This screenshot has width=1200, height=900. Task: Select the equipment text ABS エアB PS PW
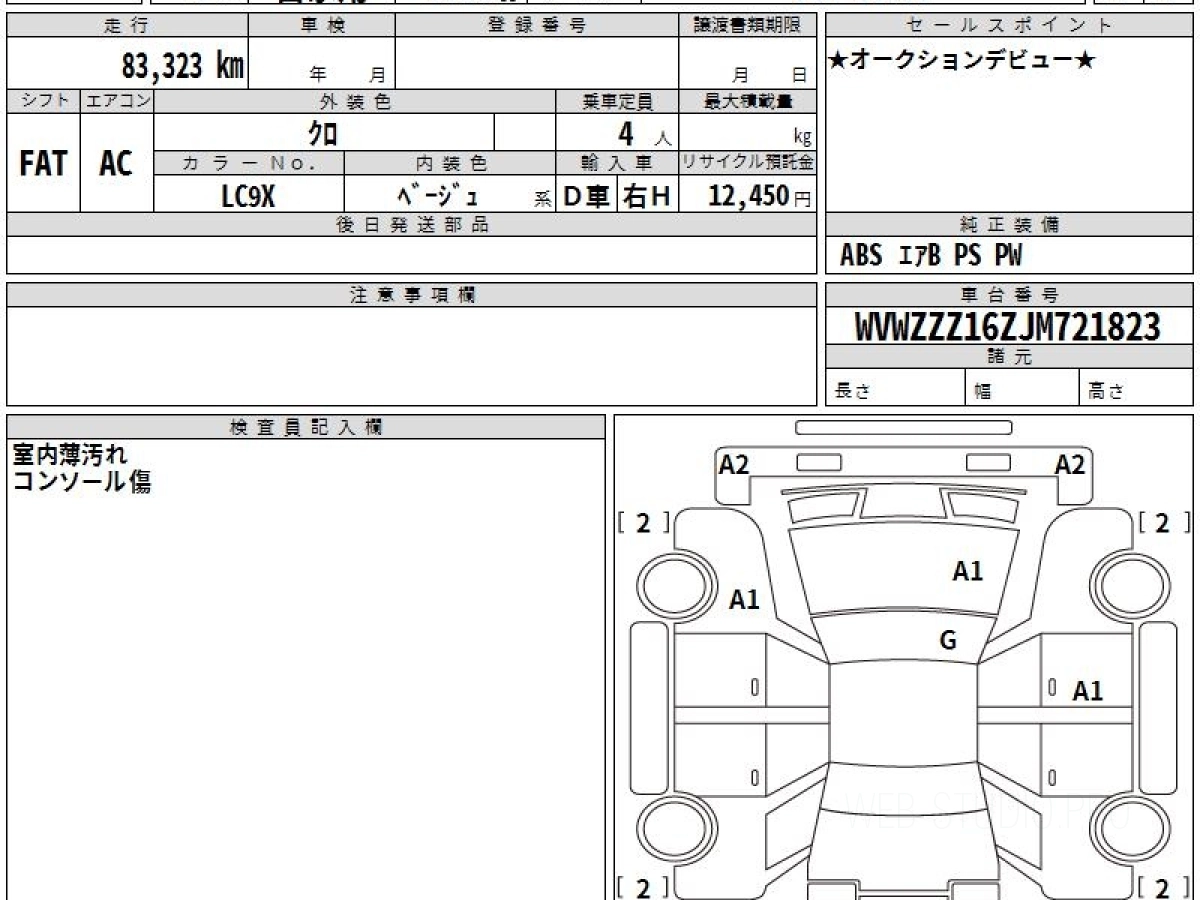931,256
